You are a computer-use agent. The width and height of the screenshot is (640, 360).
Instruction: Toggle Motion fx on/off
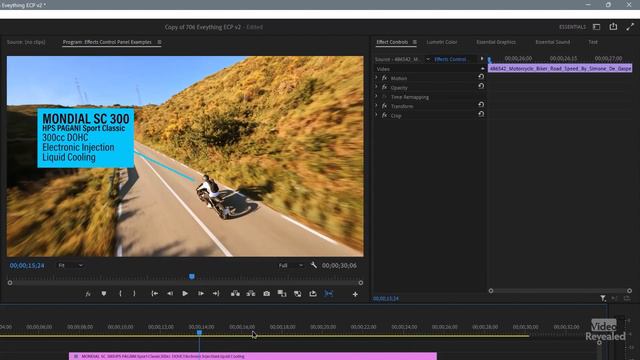coord(384,78)
